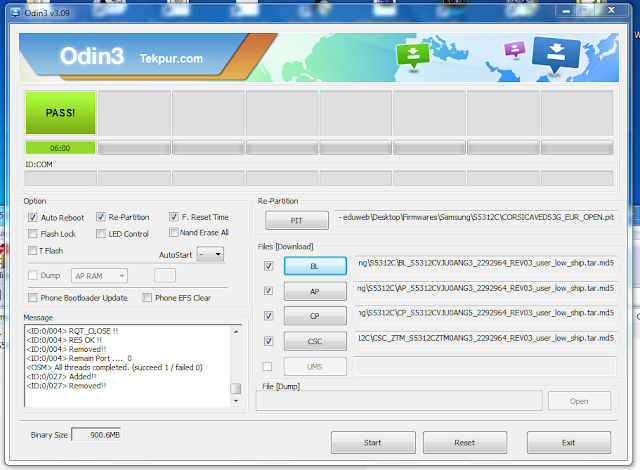Viewport: 640px width, 470px height.
Task: Click the Start button
Action: click(x=373, y=442)
